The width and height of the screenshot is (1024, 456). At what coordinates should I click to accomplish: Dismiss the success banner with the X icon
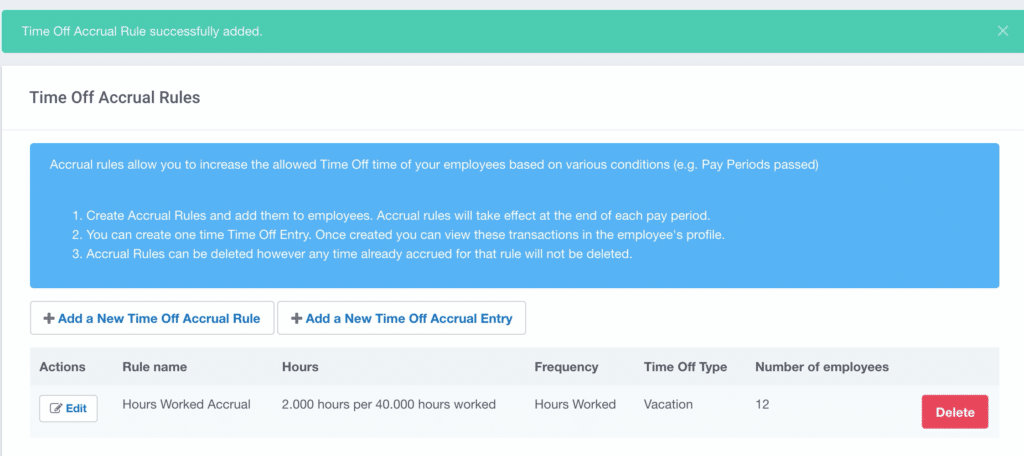coord(1002,31)
